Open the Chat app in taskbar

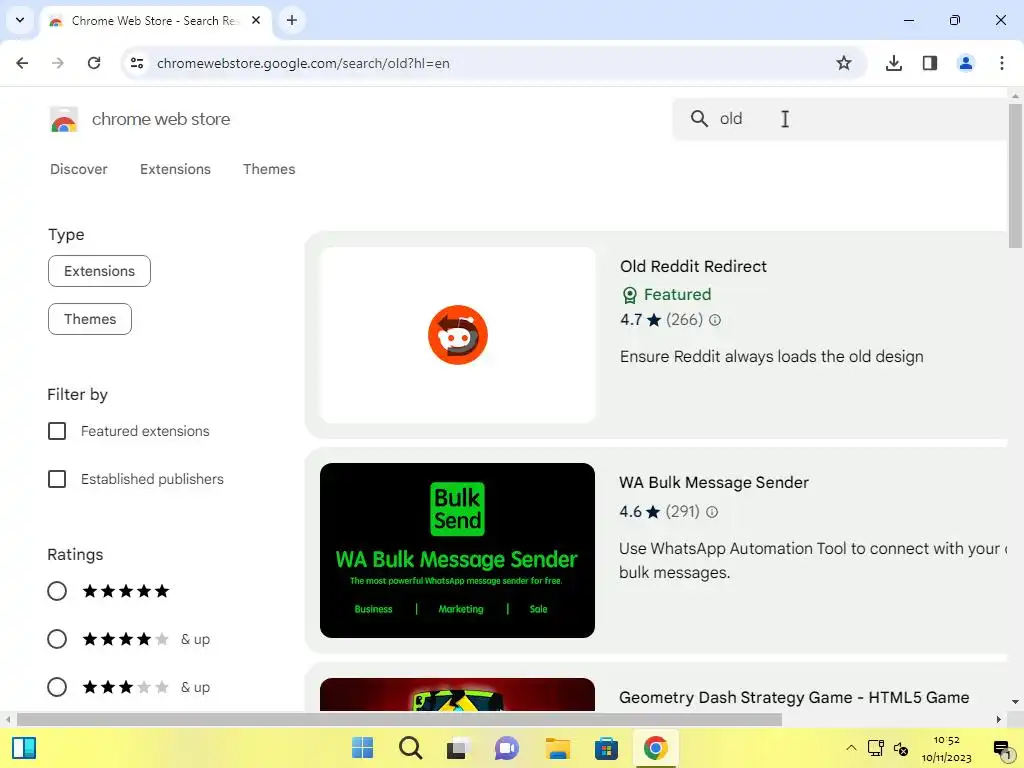coord(507,748)
